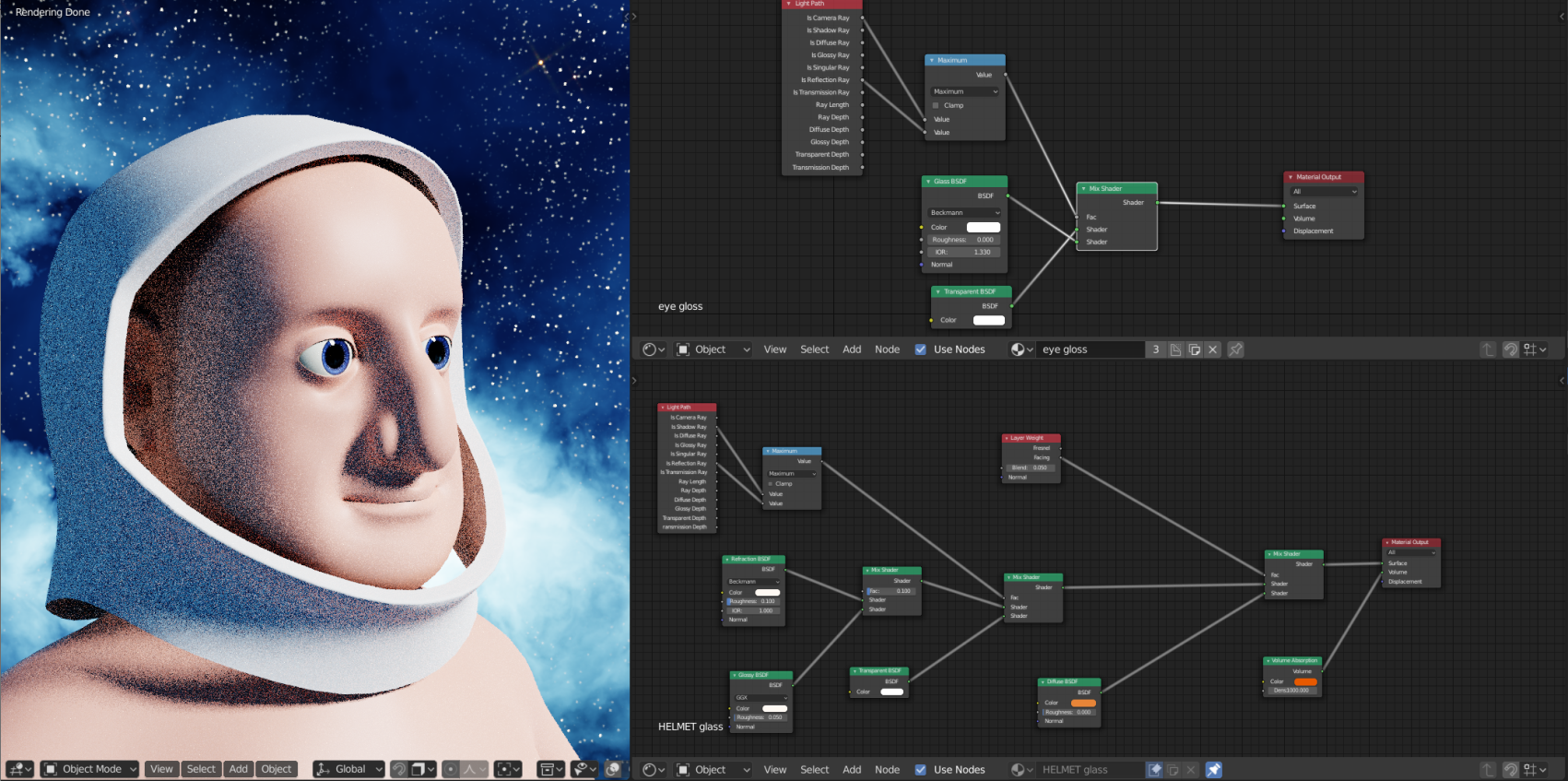Open the Global transform orientation dropdown

pyautogui.click(x=348, y=769)
